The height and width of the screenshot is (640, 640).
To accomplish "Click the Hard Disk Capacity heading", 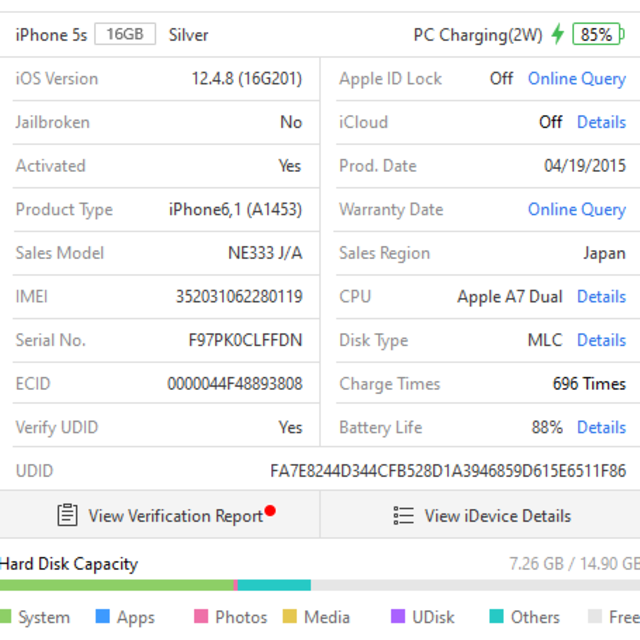I will (69, 564).
